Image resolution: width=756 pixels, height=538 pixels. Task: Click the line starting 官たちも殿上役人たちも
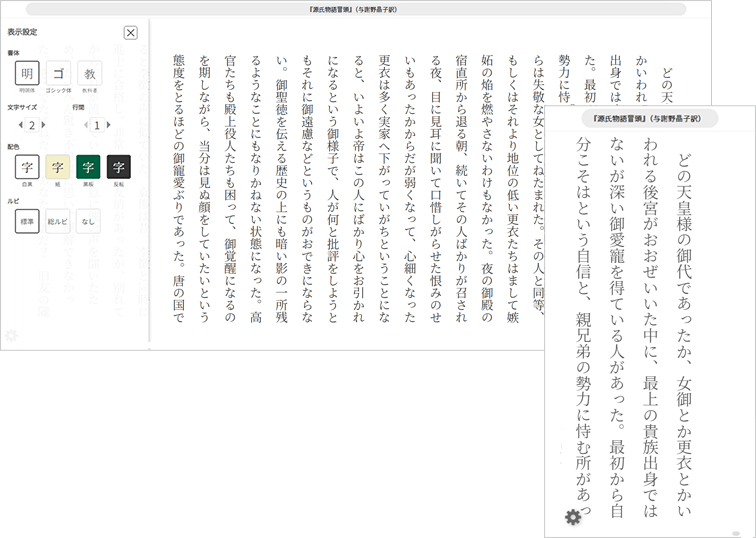pos(230,188)
